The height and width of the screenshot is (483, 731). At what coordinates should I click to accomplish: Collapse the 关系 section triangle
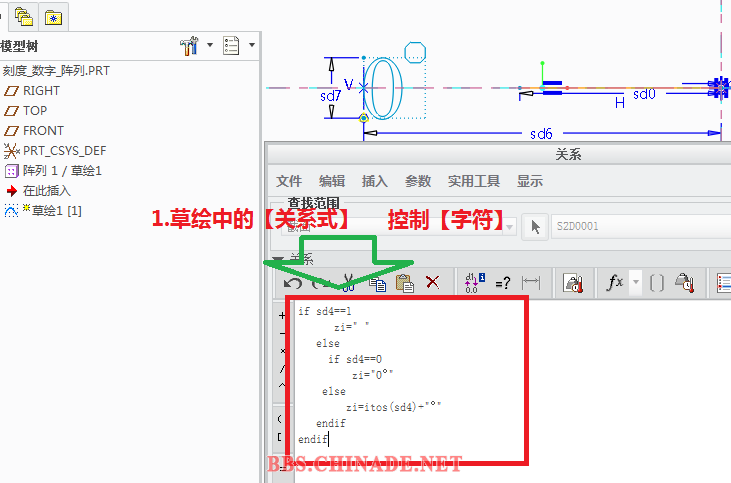278,260
